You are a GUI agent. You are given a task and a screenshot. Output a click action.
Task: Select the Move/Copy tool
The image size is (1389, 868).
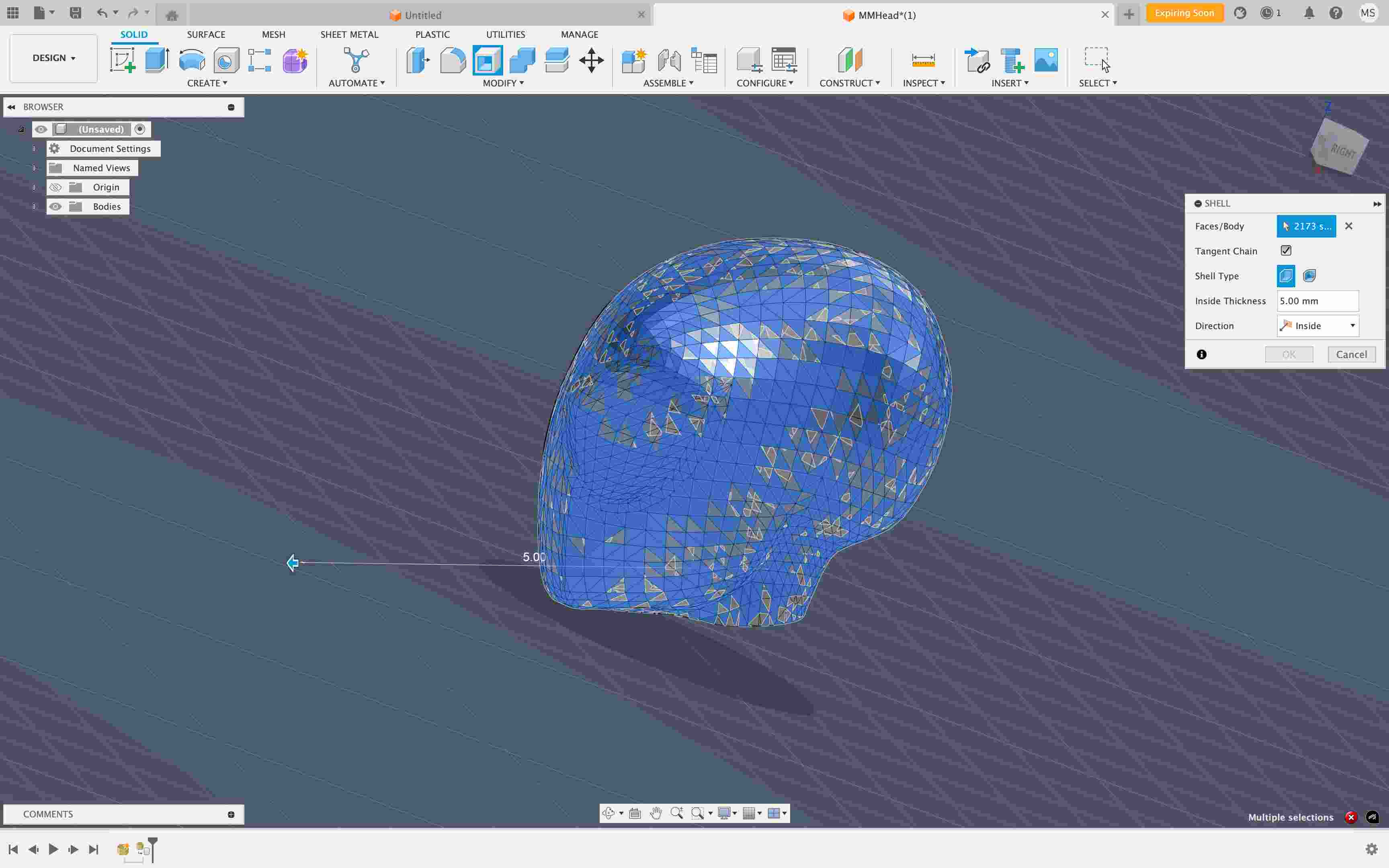(x=591, y=60)
